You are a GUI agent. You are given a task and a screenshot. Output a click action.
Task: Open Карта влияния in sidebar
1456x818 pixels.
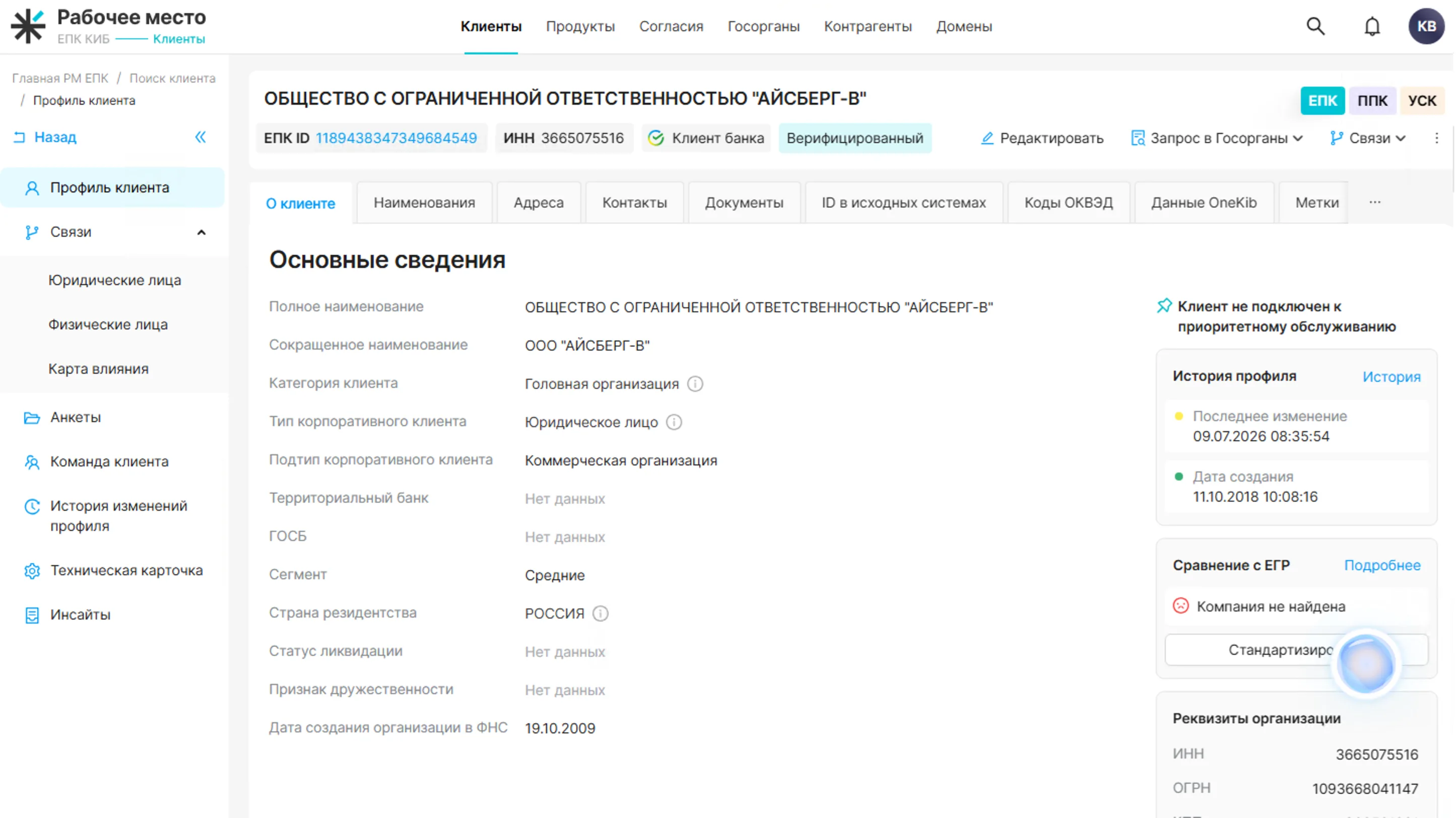tap(98, 369)
